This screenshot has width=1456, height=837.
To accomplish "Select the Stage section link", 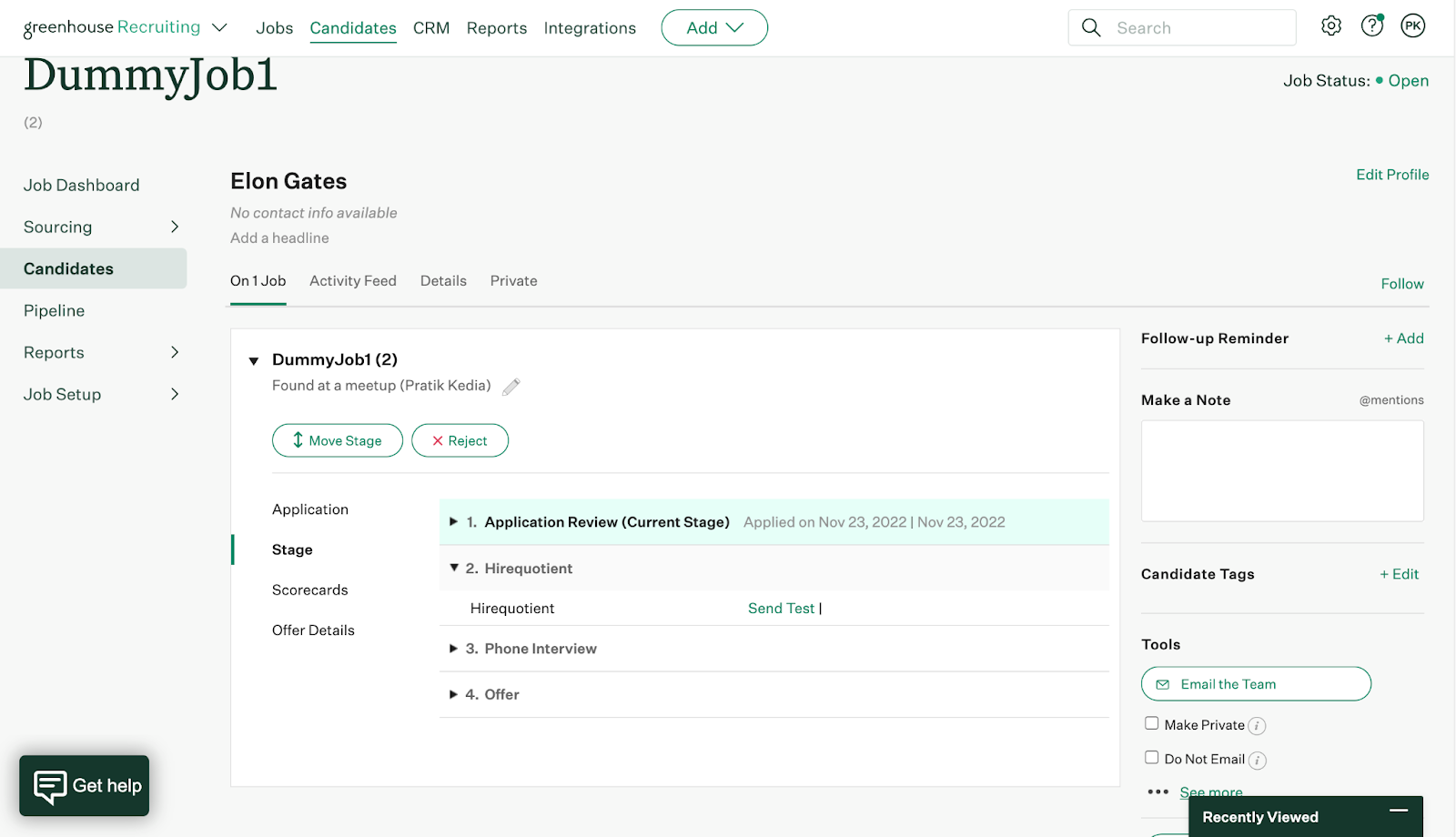I will [292, 550].
